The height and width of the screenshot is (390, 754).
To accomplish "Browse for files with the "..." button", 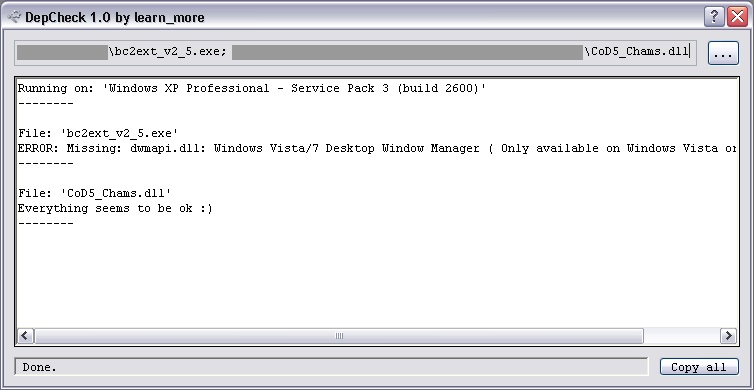I will 723,52.
